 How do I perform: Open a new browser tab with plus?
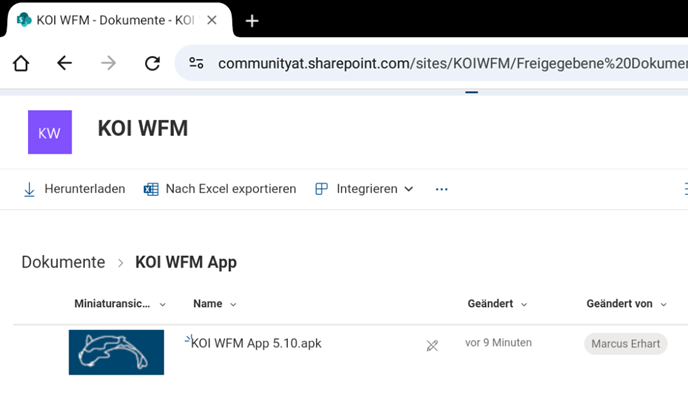(252, 21)
